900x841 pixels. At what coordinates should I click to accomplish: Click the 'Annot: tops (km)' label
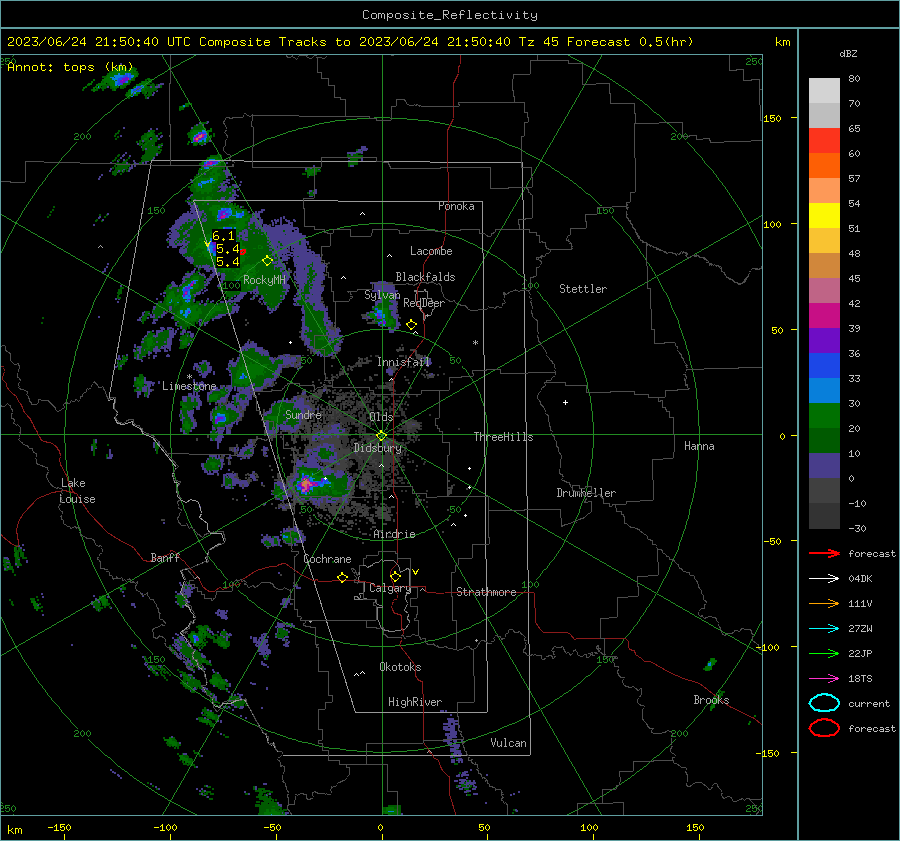tap(70, 67)
